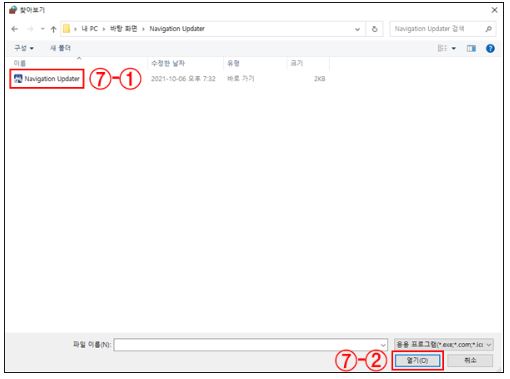Go back with the back arrow
This screenshot has height=379, width=510.
(15, 29)
